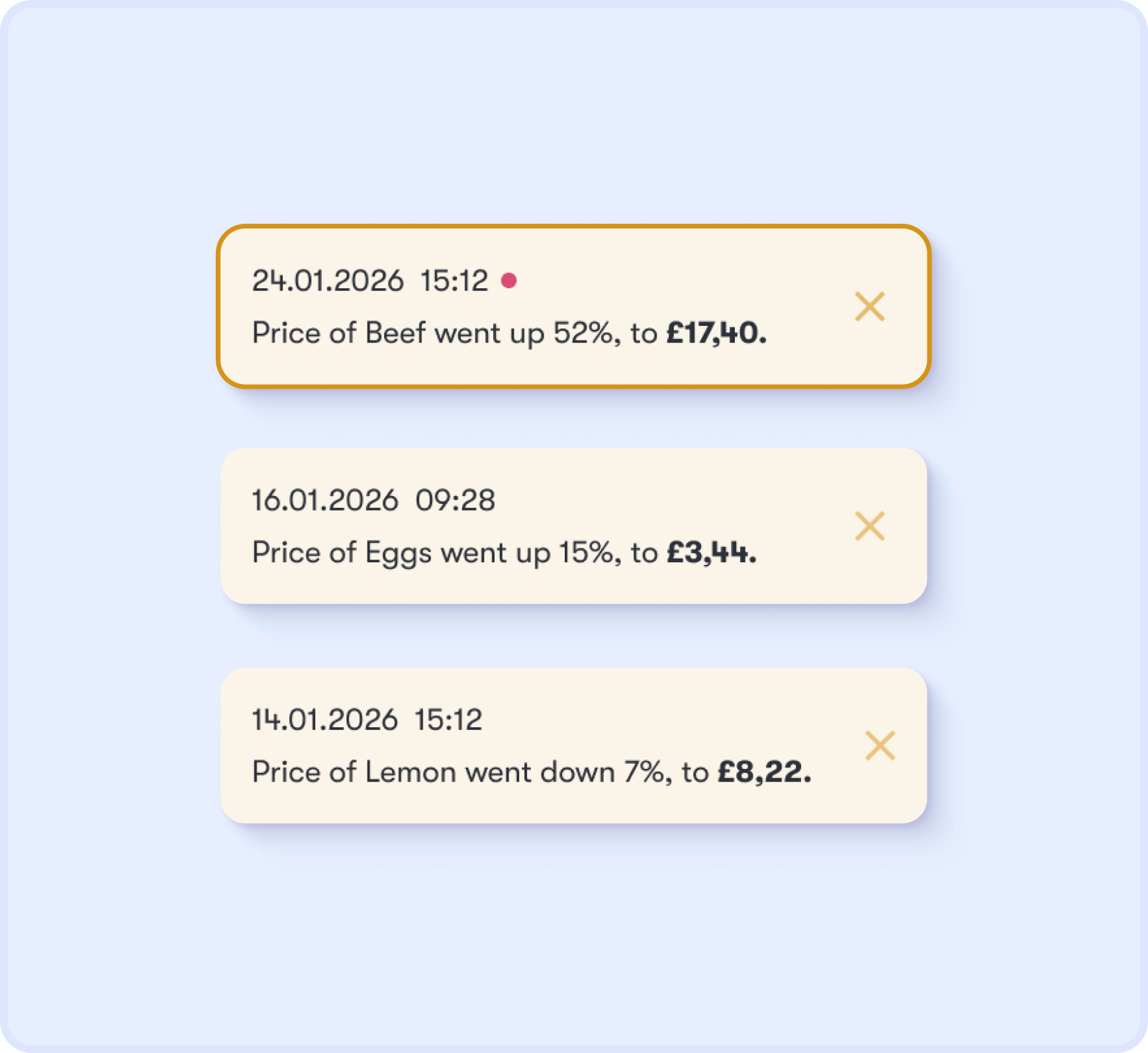Click the 09:28 timestamp
1148x1053 pixels.
pos(455,500)
